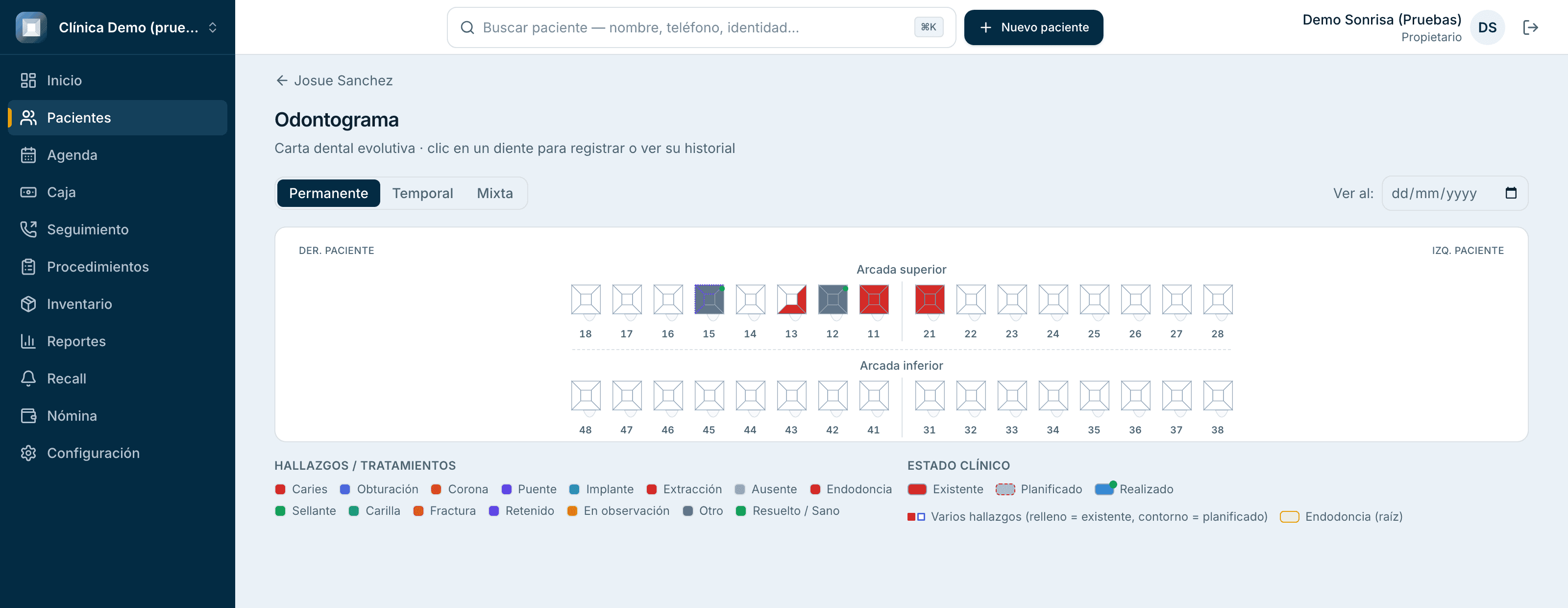This screenshot has height=608, width=1568.
Task: Click the Planificado status swatch
Action: point(1005,489)
